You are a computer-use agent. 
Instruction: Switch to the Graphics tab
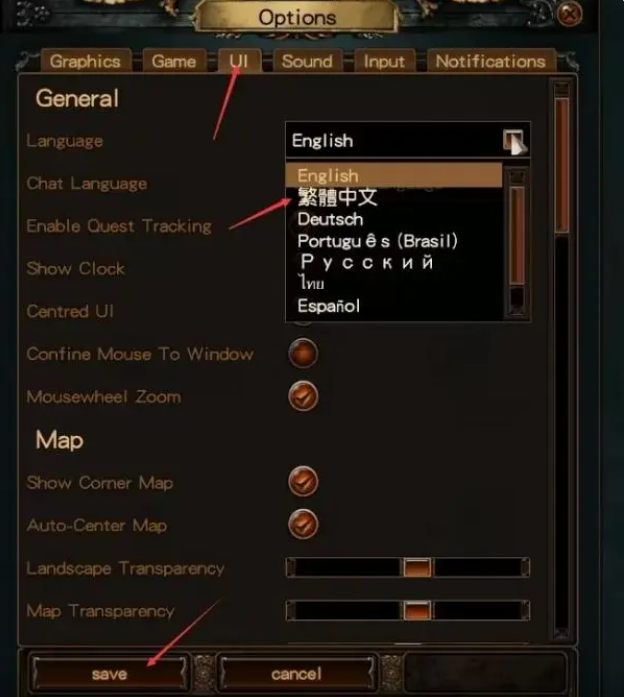pyautogui.click(x=85, y=61)
